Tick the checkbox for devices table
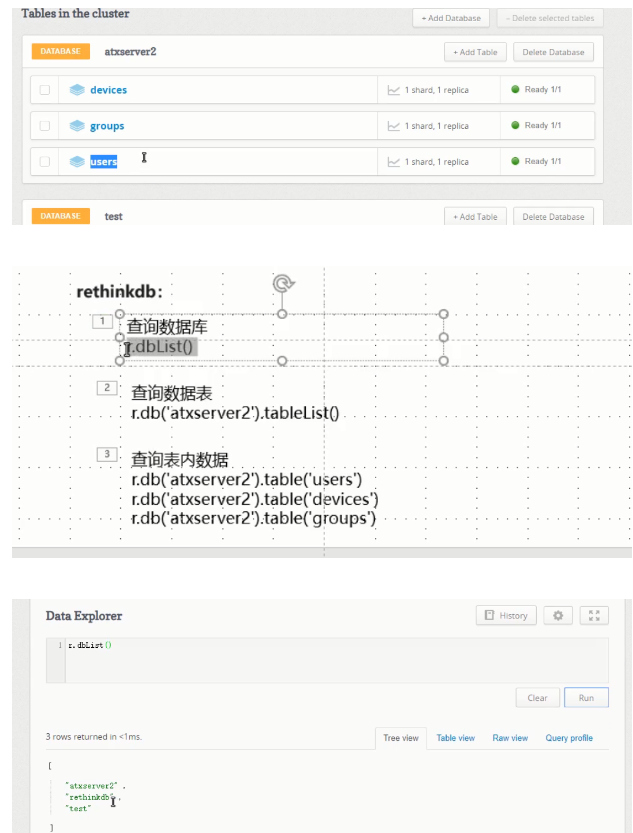This screenshot has width=633, height=833. [x=45, y=90]
